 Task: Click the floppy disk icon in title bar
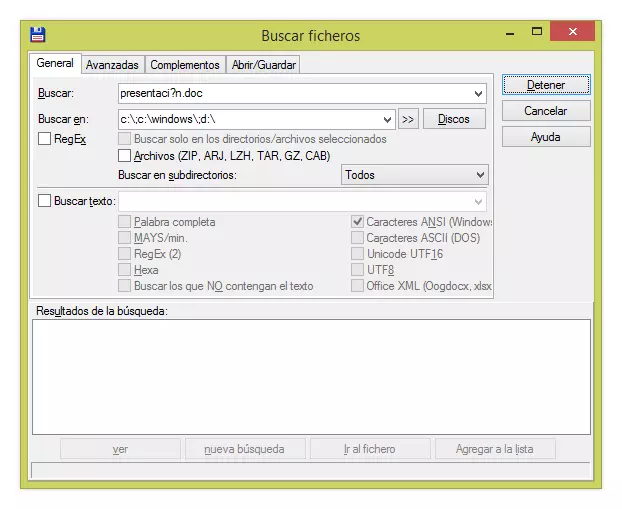coord(38,35)
